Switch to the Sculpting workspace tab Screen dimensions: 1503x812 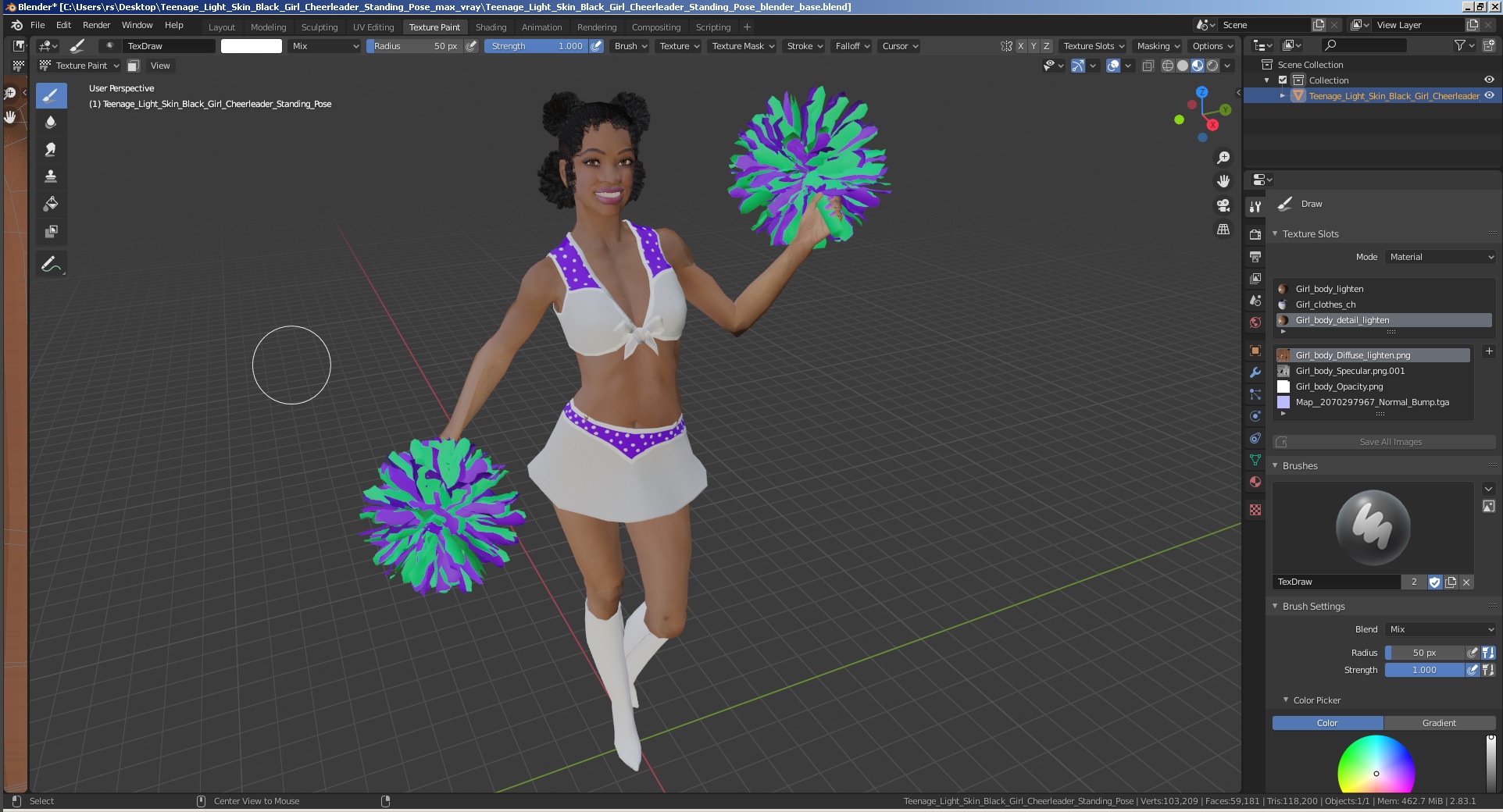tap(320, 27)
